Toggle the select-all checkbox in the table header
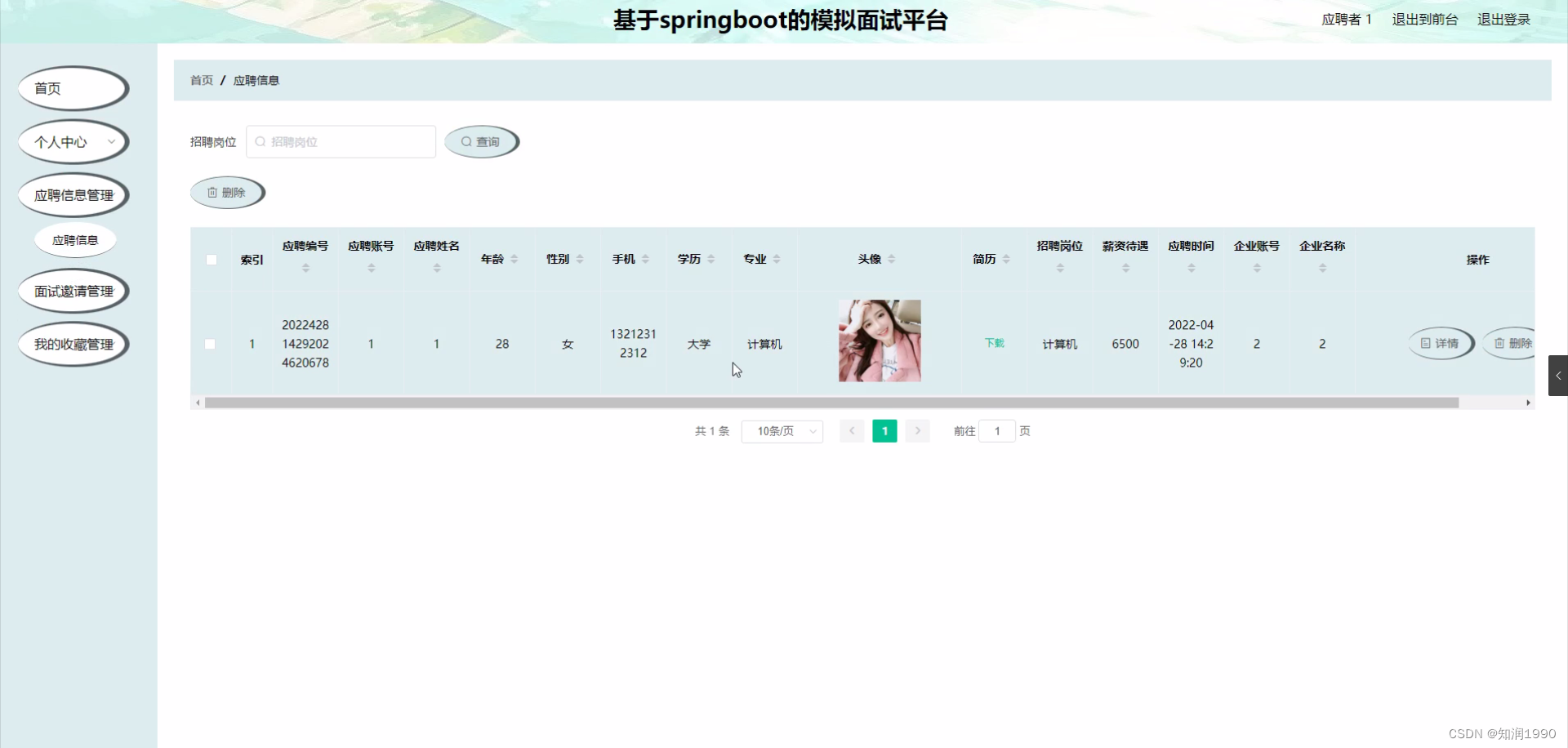The width and height of the screenshot is (1568, 748). pos(211,259)
